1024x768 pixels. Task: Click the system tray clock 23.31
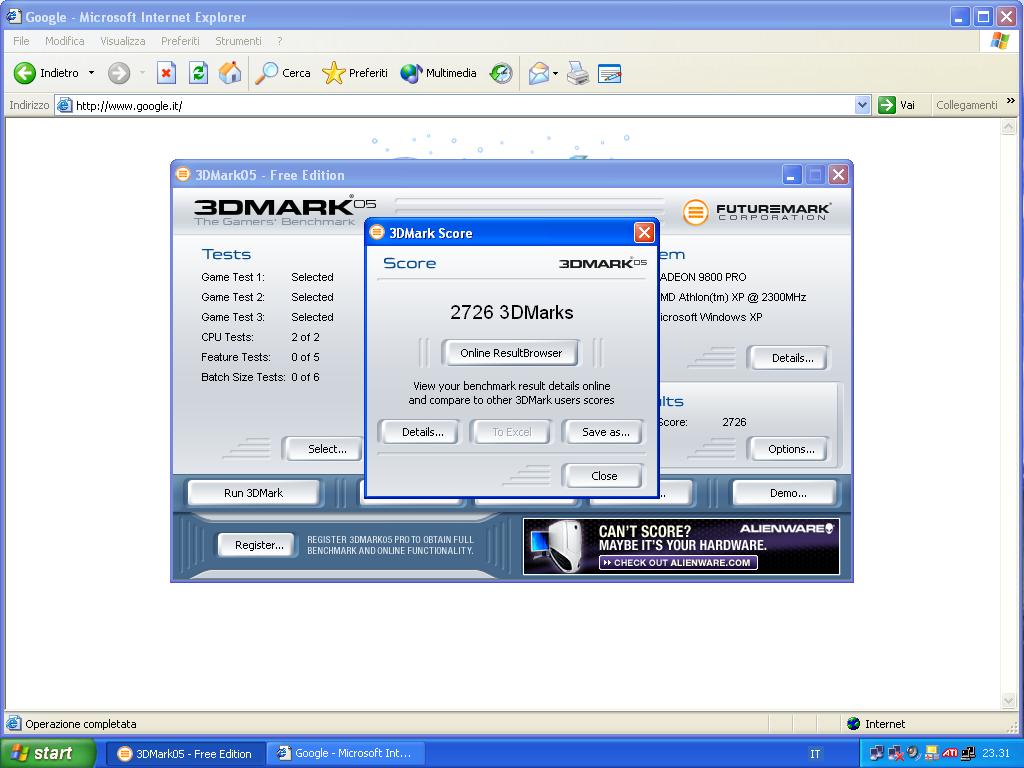click(x=996, y=754)
